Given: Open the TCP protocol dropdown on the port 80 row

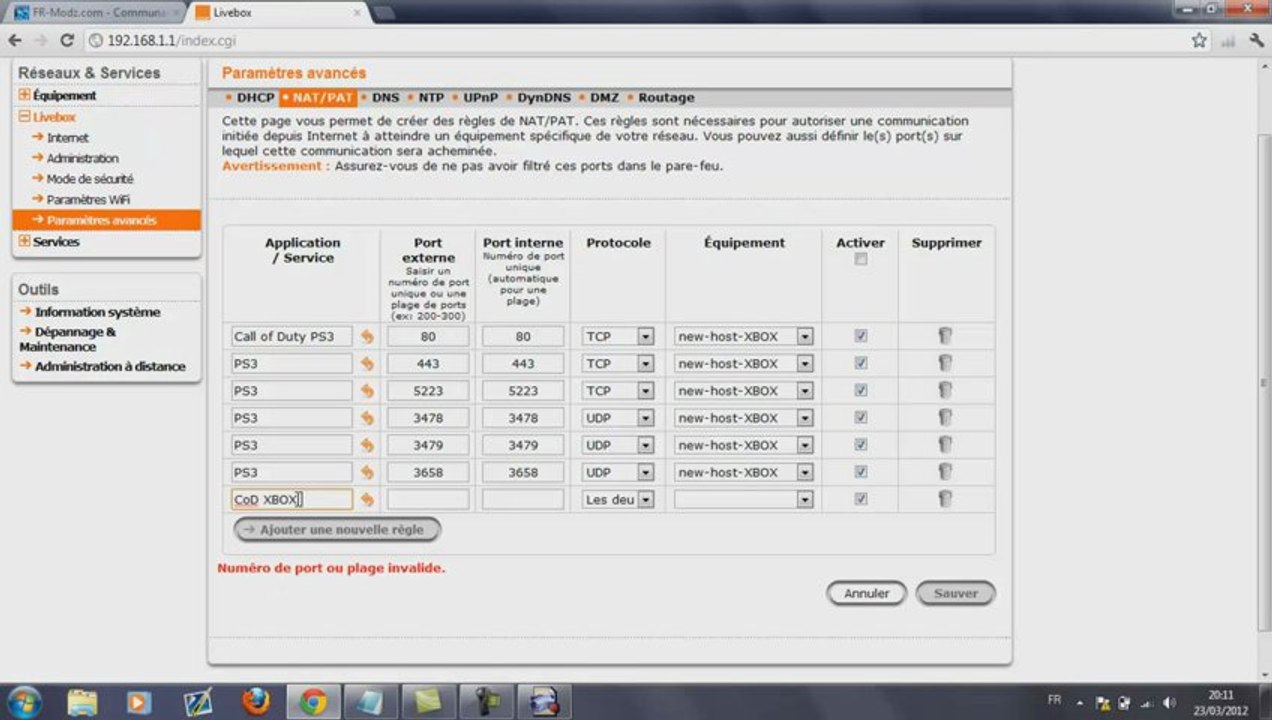Looking at the screenshot, I should click(x=618, y=337).
